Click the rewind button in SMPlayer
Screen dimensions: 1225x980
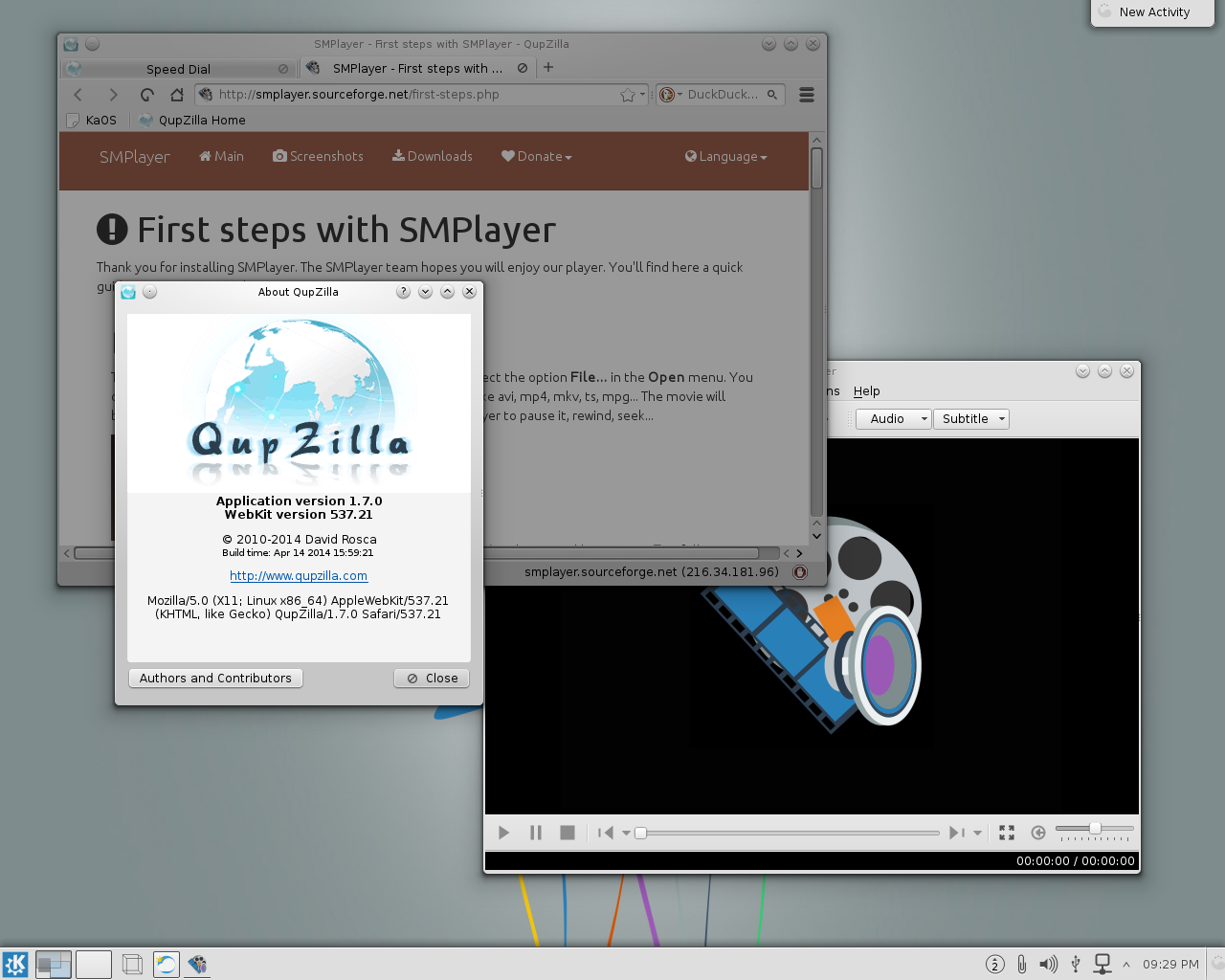click(606, 833)
